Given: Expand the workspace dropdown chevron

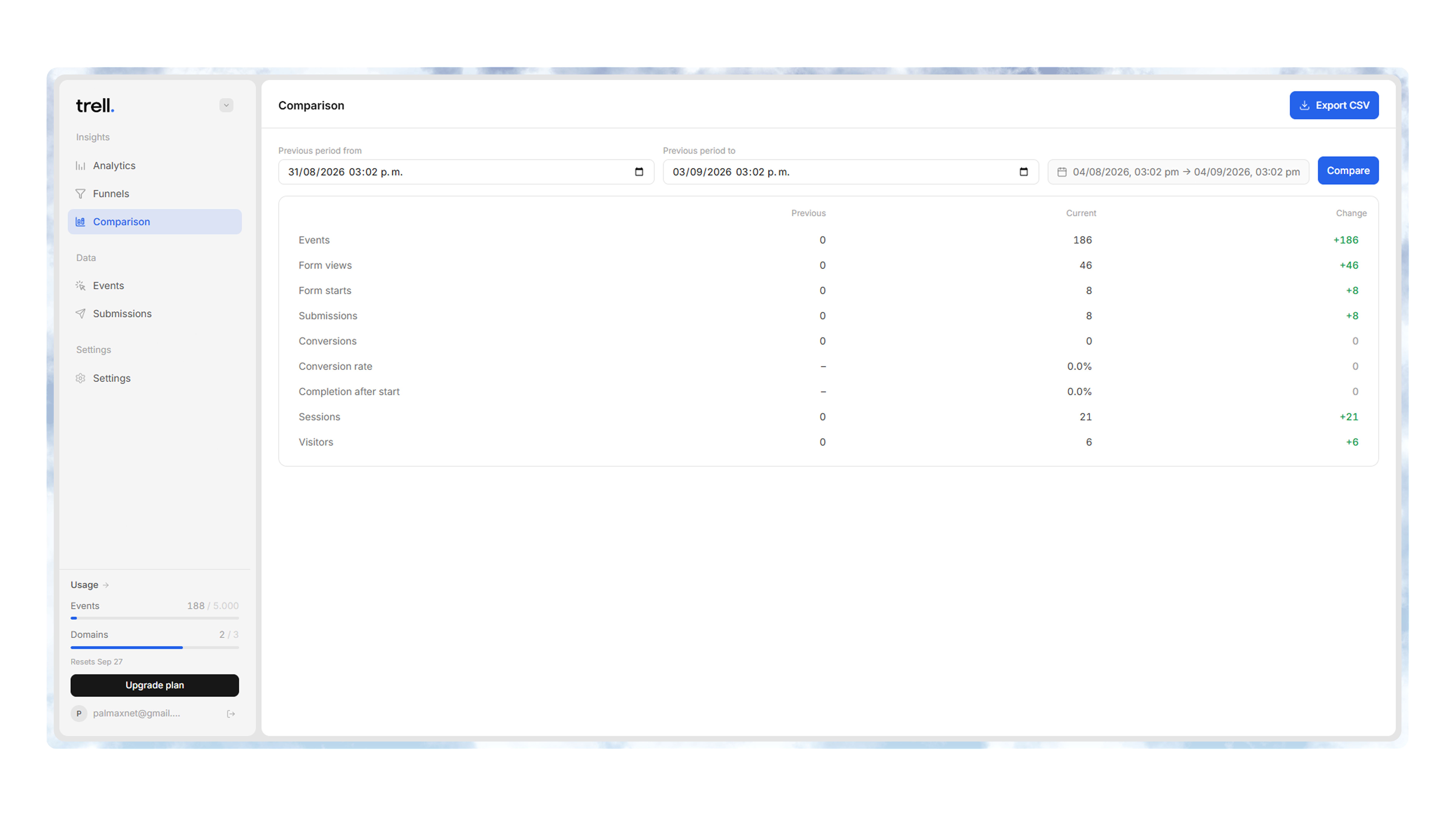Looking at the screenshot, I should 226,105.
